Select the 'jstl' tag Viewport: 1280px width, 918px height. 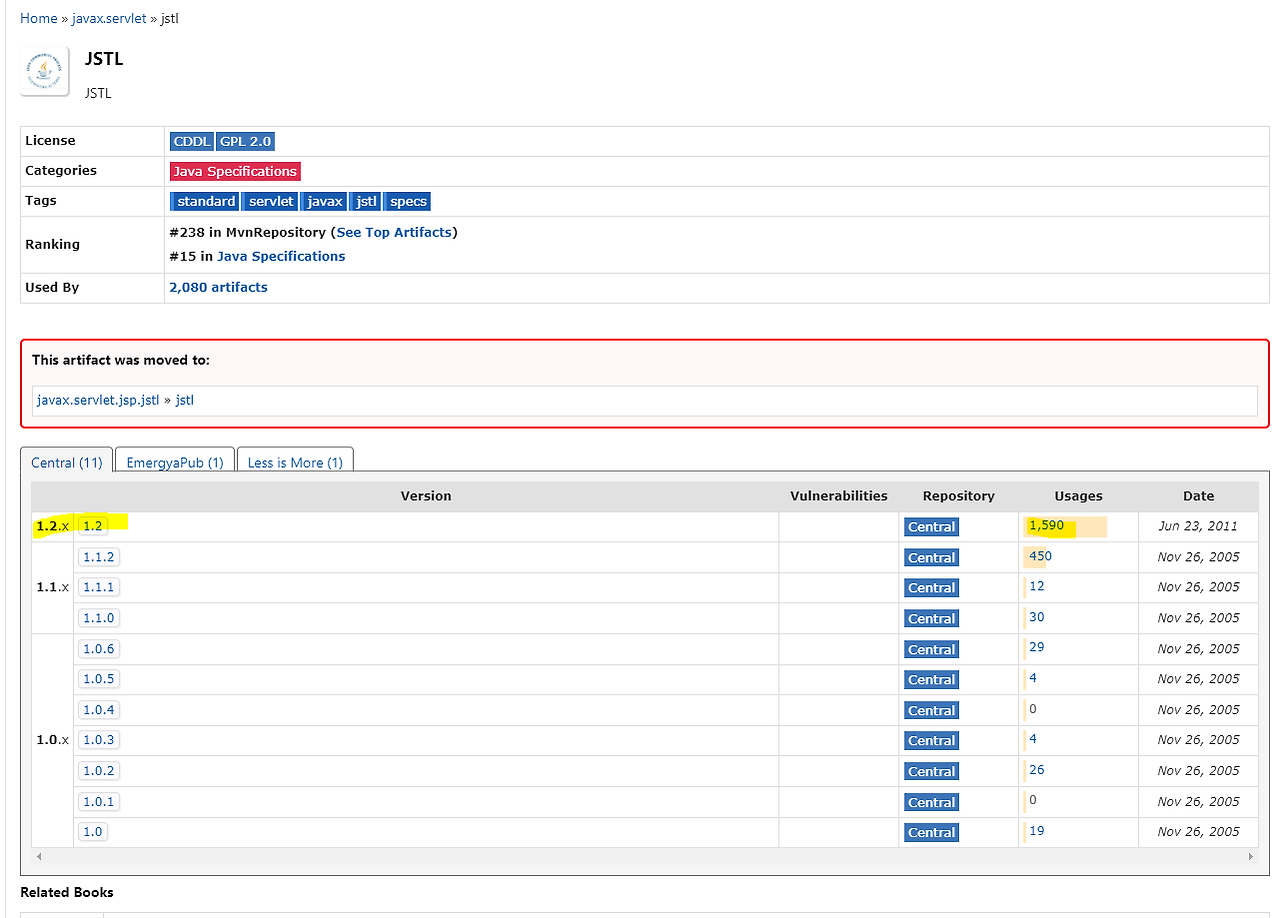366,202
